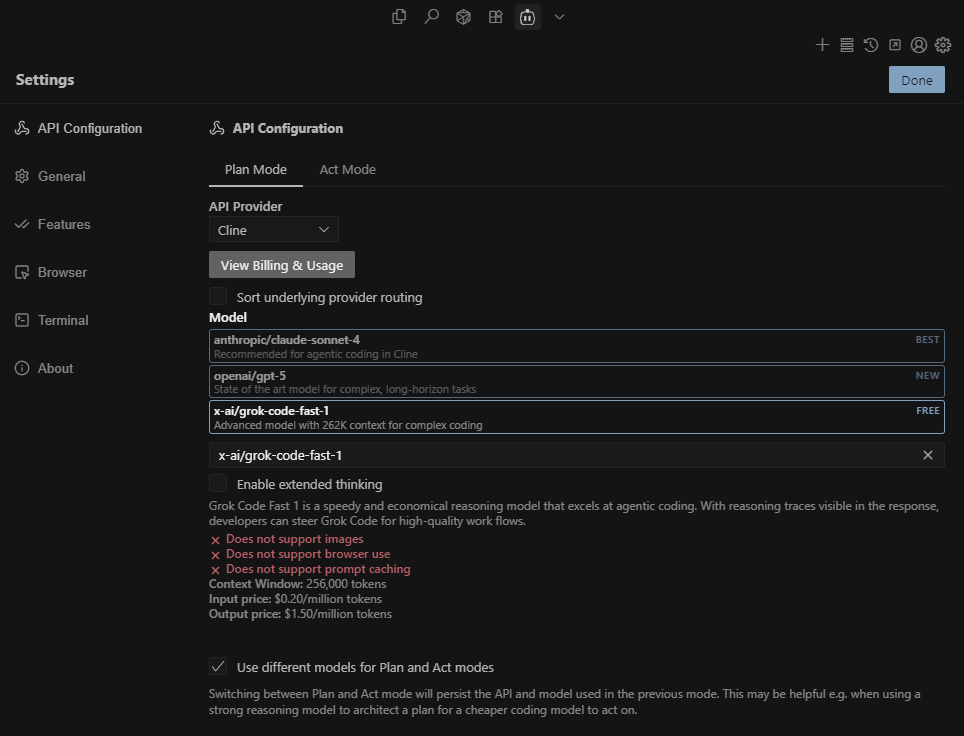
Task: Click the About info circle icon
Action: pos(22,368)
